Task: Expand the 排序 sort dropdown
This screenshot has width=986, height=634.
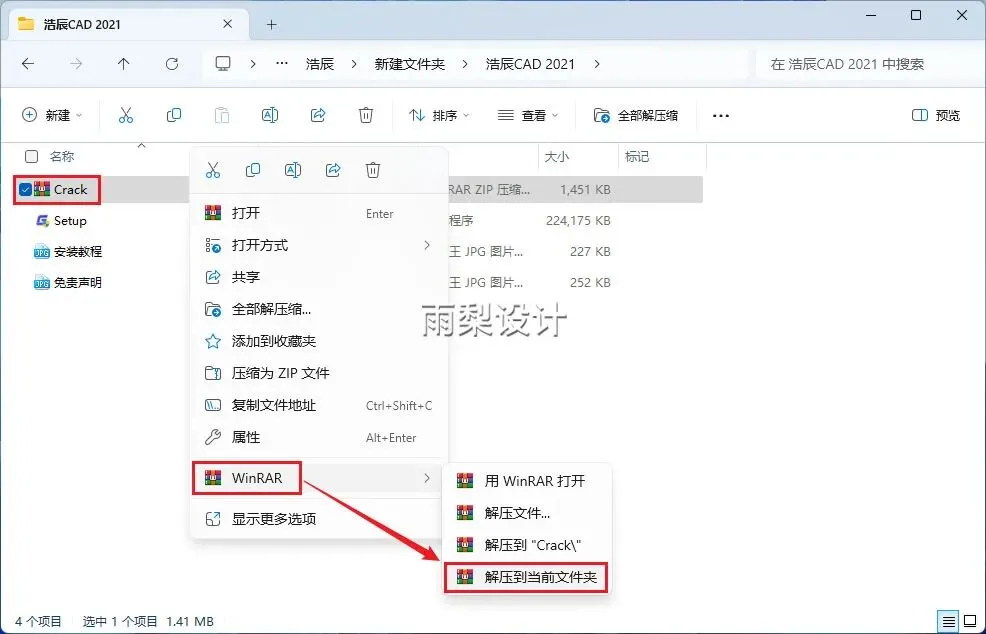Action: (x=439, y=115)
